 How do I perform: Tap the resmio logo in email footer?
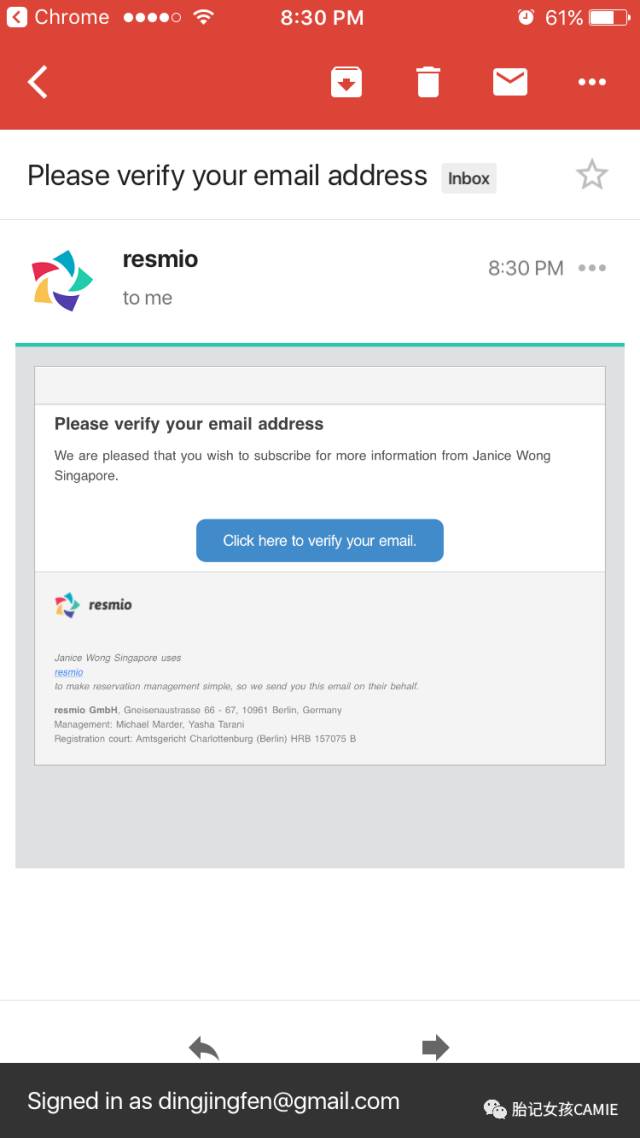click(93, 605)
